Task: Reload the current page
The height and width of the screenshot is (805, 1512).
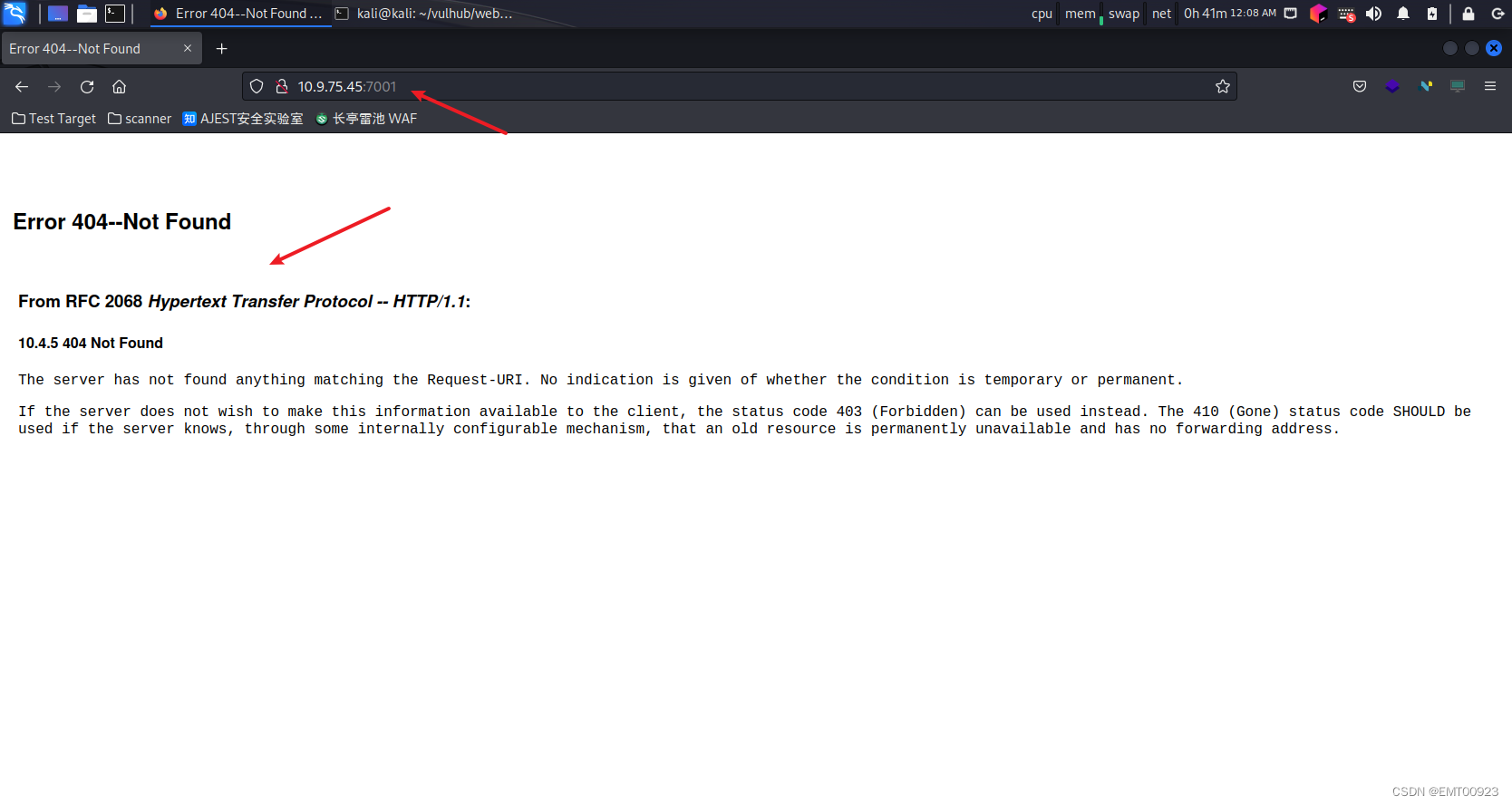Action: coord(87,87)
